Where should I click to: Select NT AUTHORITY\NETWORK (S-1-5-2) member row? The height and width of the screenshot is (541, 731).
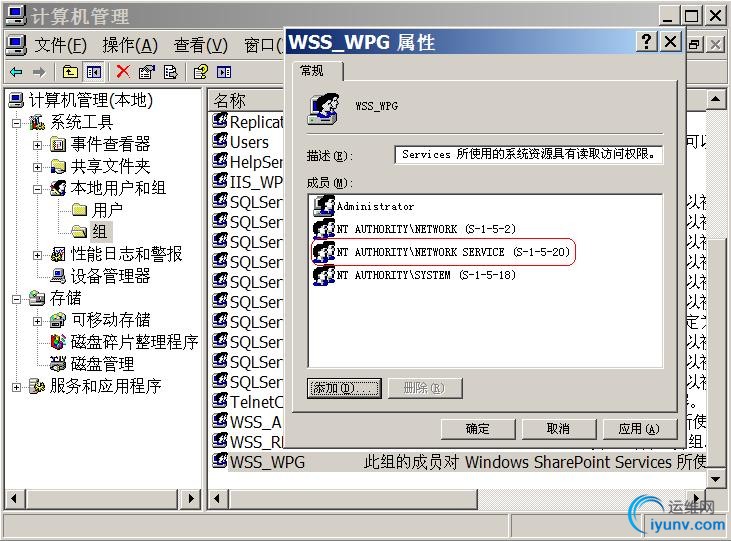click(x=415, y=229)
